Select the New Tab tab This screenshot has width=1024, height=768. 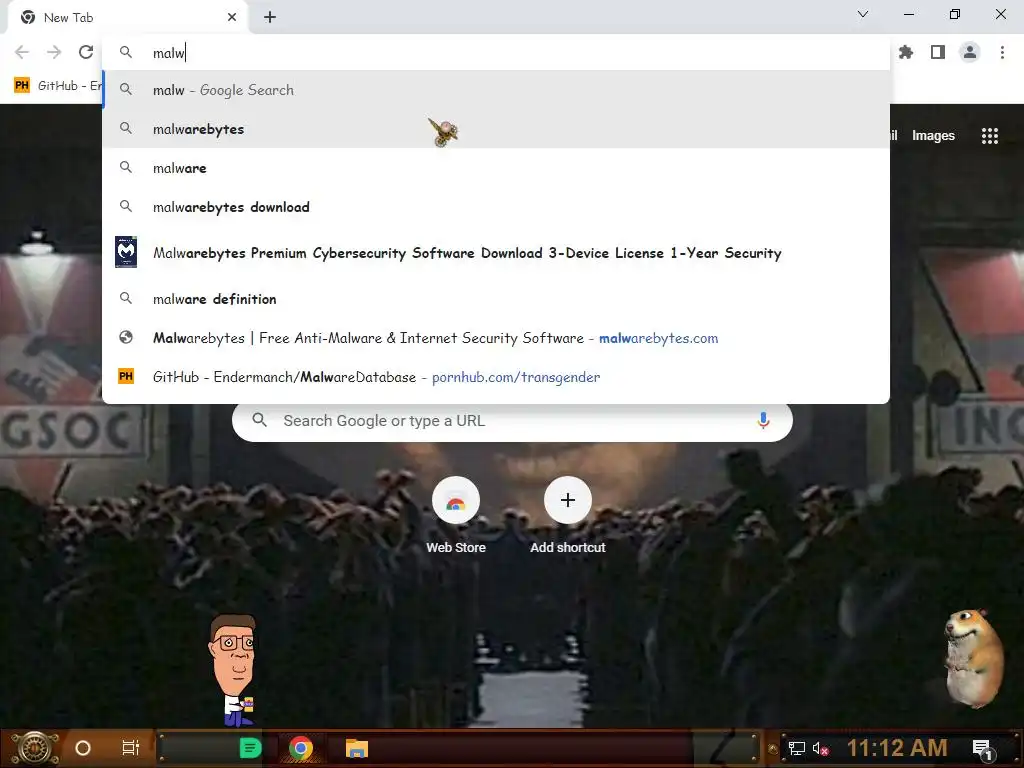click(x=127, y=18)
